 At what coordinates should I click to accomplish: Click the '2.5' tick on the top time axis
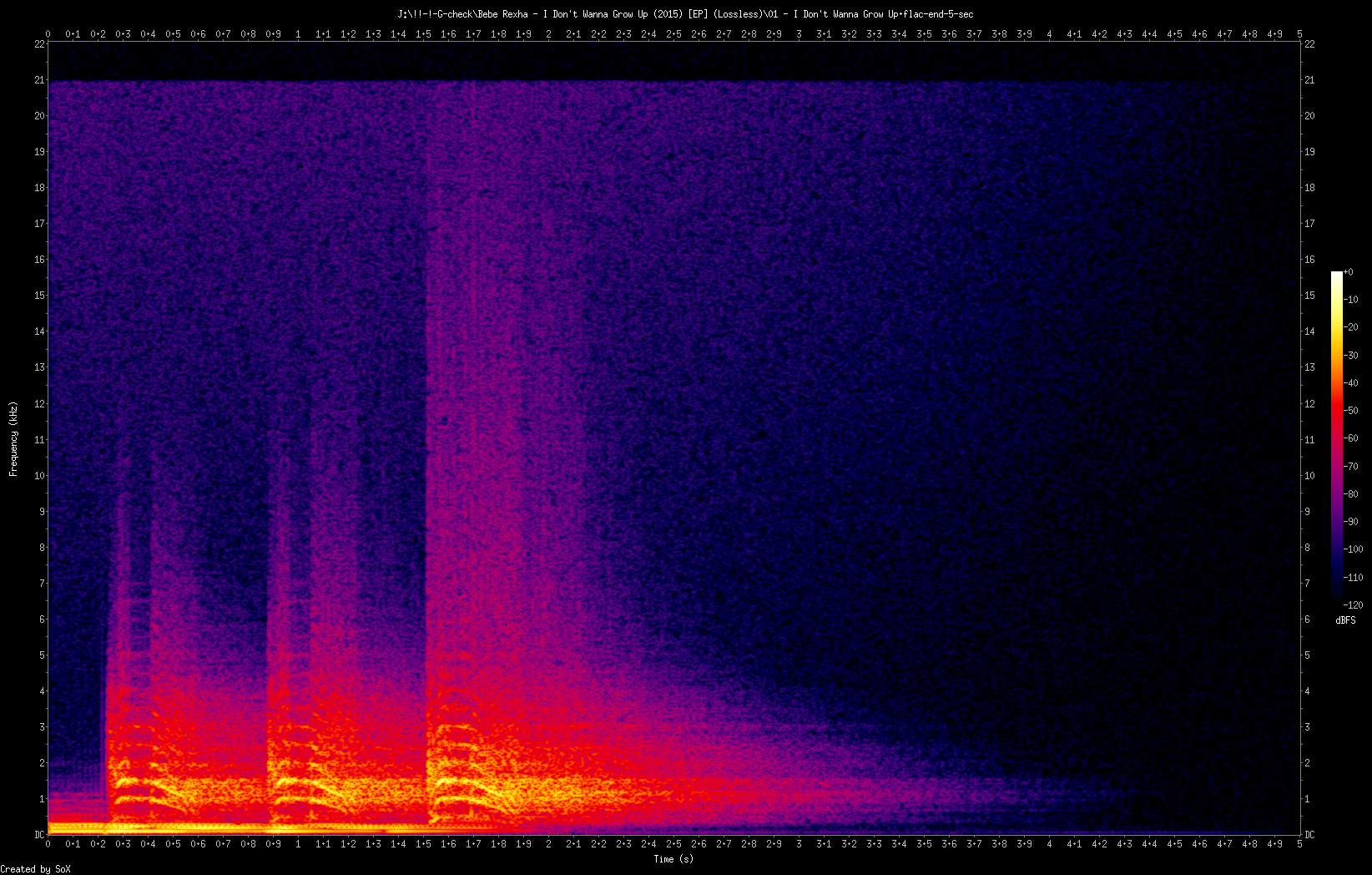point(673,34)
